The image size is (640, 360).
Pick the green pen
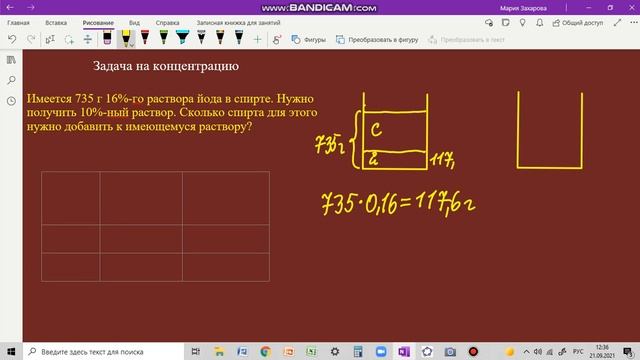coord(164,38)
